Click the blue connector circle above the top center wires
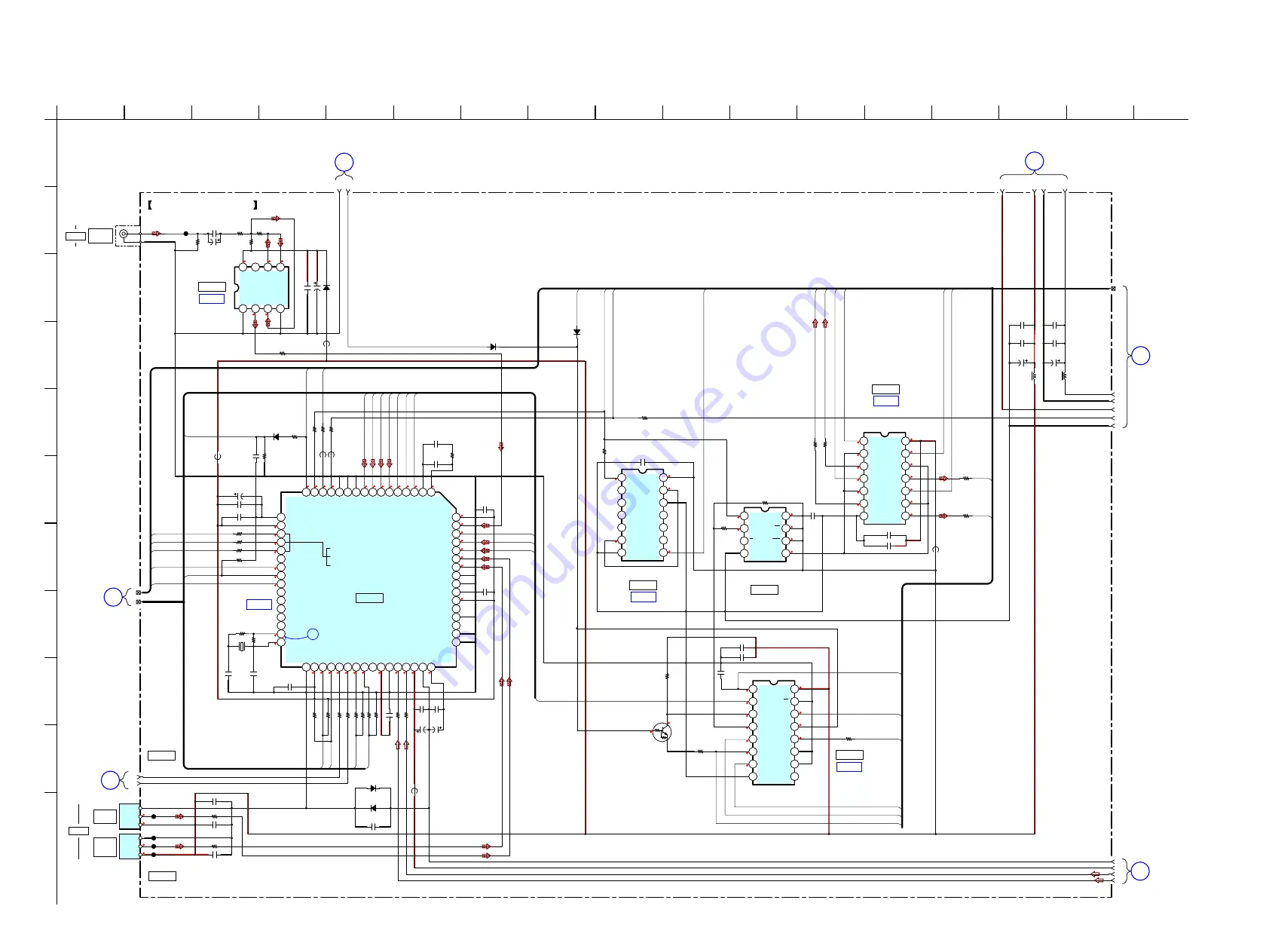This screenshot has width=1266, height=952. pos(344,162)
